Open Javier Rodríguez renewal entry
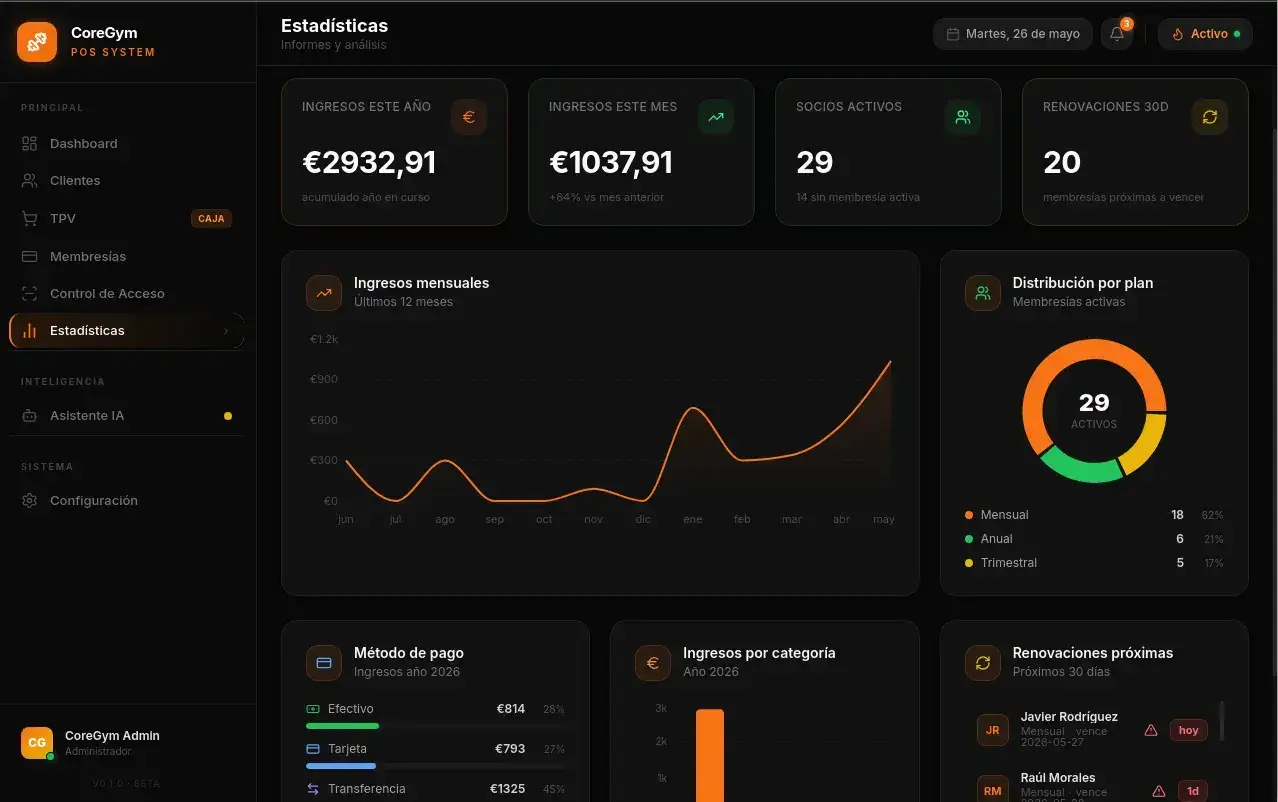Viewport: 1278px width, 802px height. (x=1092, y=730)
